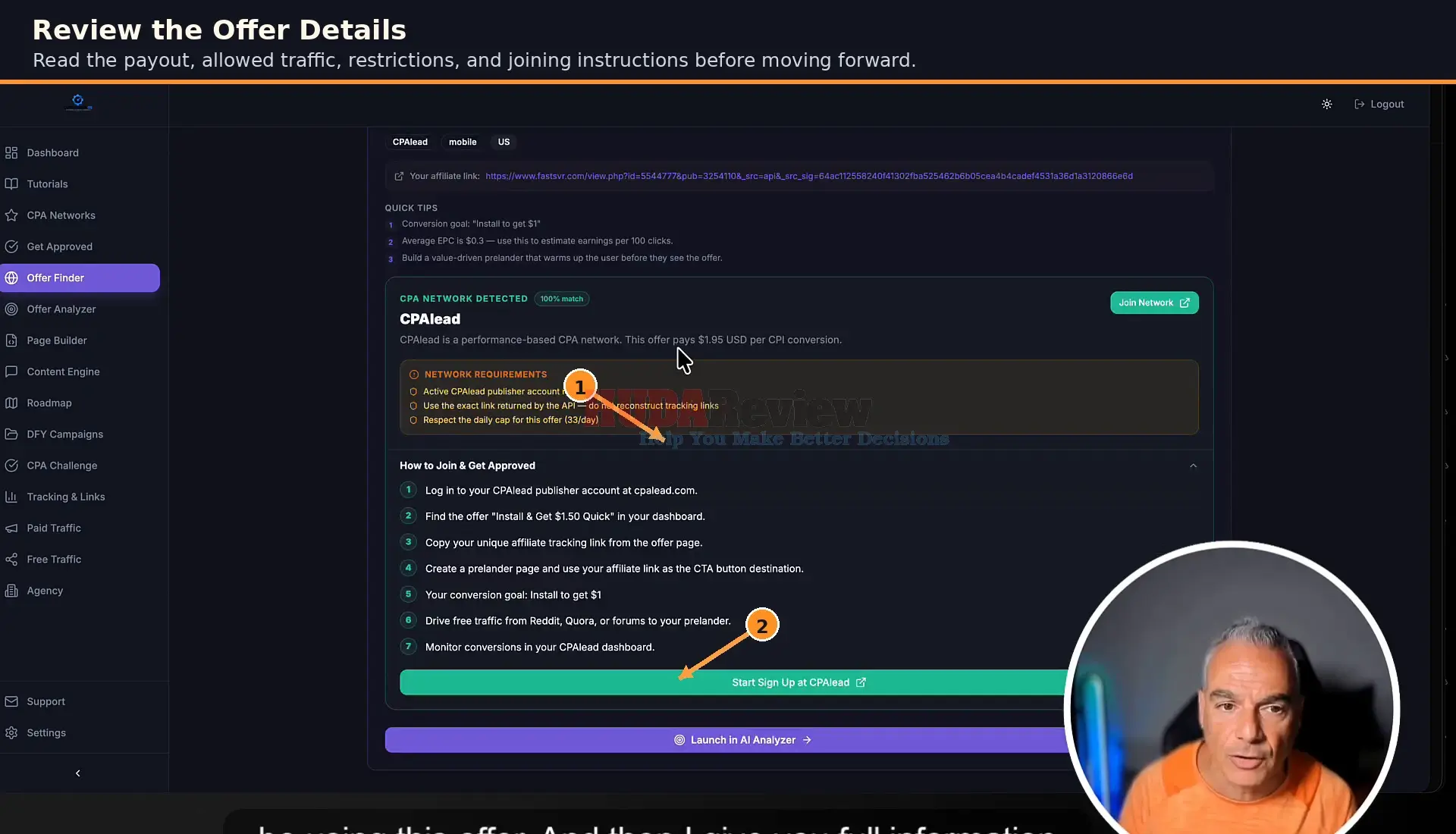Click the DFY Campaigns folder icon
The width and height of the screenshot is (1456, 834).
(11, 434)
